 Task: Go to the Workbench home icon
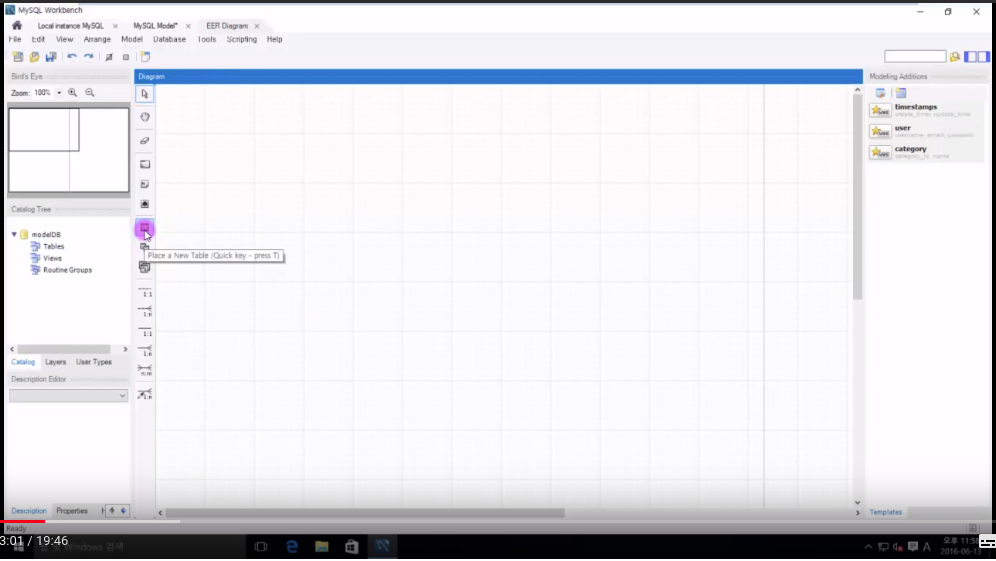click(17, 26)
